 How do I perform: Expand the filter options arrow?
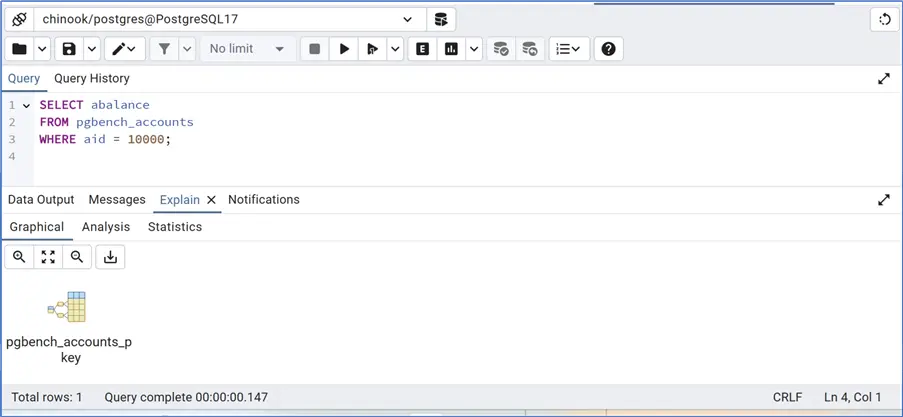(x=187, y=49)
